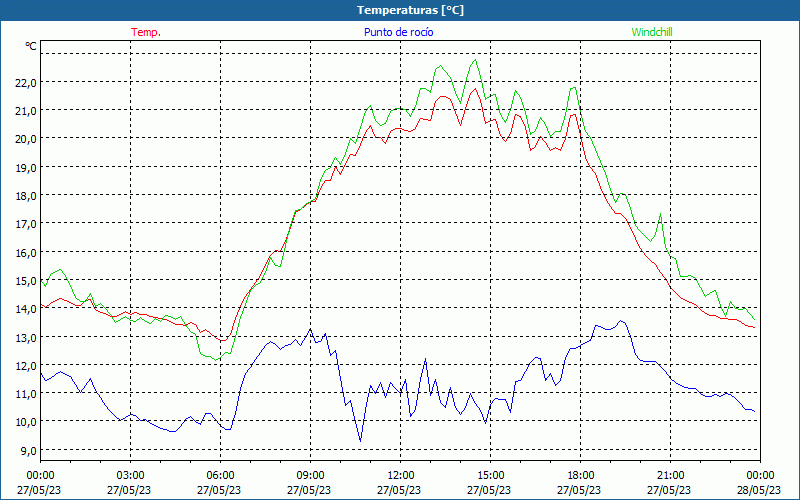Click the '12:00' time axis label

[400, 476]
